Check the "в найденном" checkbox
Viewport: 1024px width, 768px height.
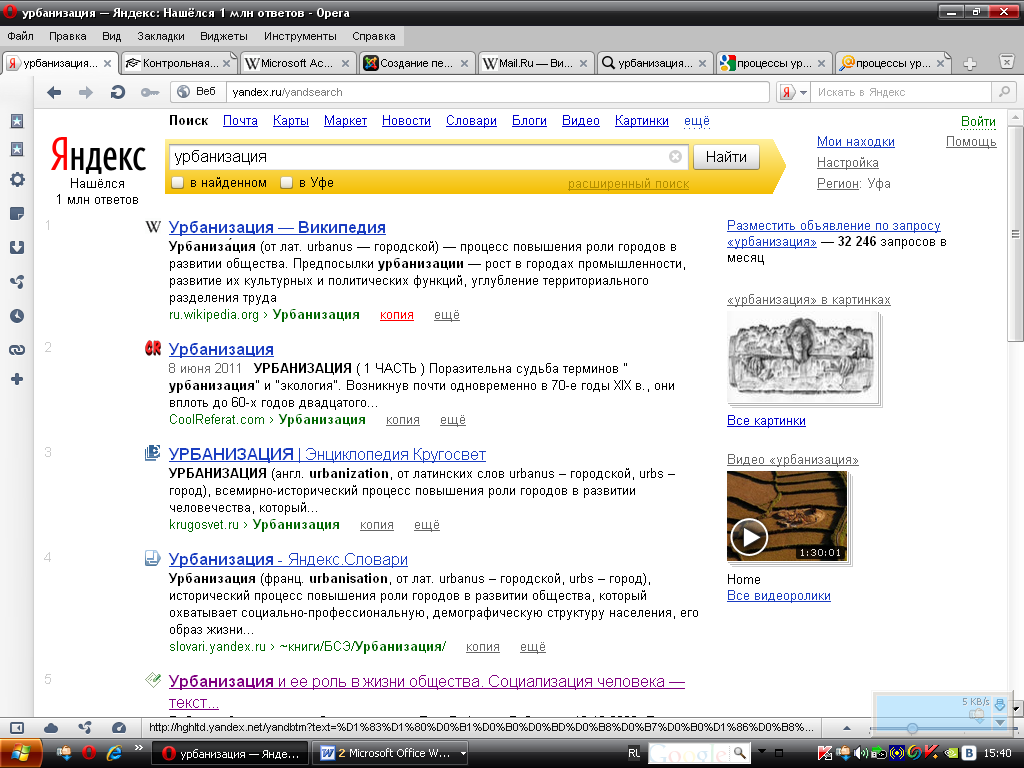[177, 183]
